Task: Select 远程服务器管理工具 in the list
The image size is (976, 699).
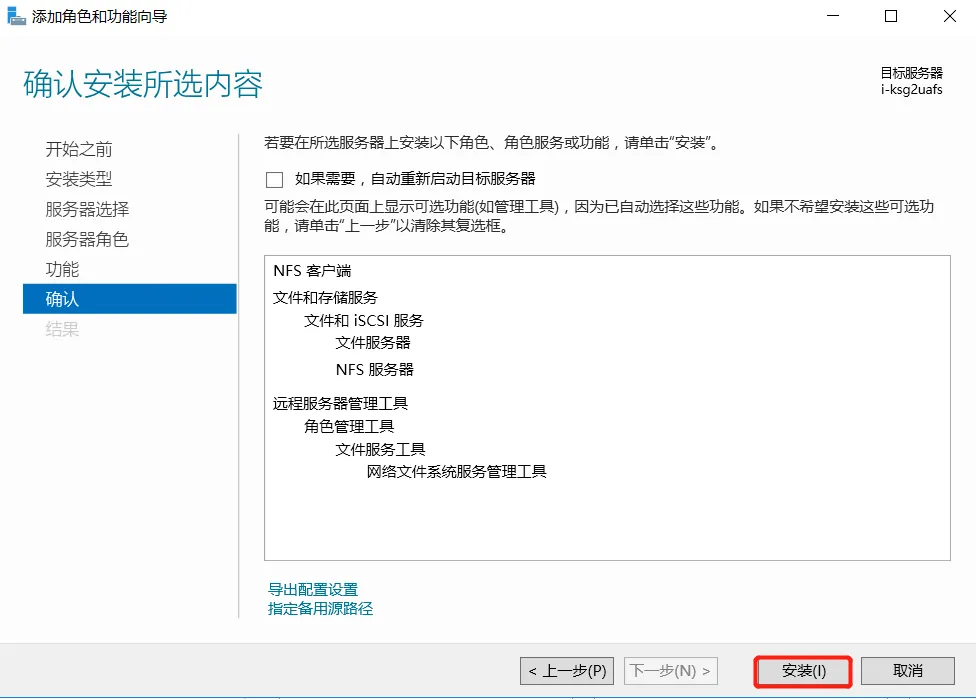Action: coord(340,404)
